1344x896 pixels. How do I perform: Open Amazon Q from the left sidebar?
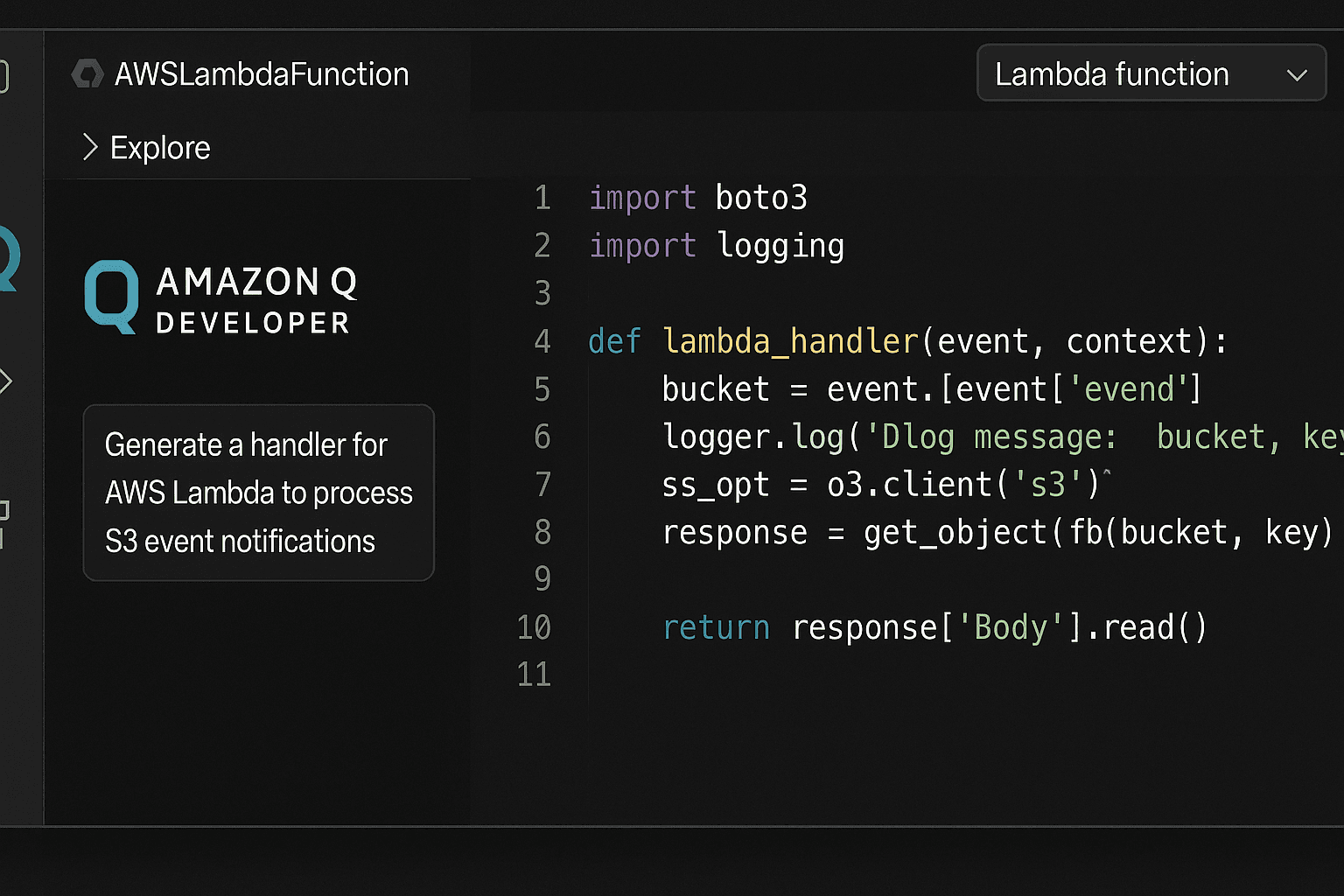click(9, 258)
